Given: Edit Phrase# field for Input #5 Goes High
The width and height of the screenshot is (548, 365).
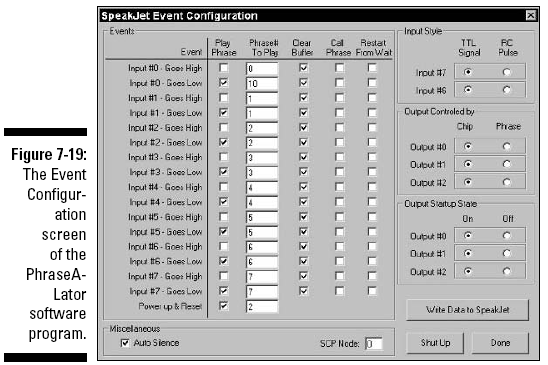Looking at the screenshot, I should pos(262,217).
